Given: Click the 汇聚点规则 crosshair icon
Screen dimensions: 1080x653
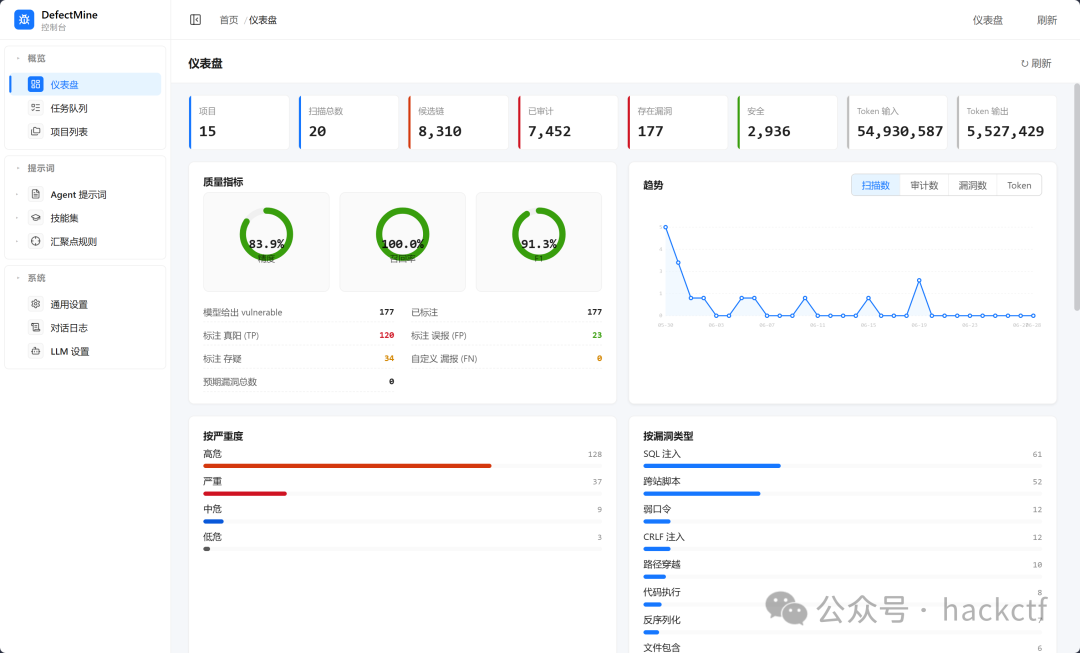Looking at the screenshot, I should [x=36, y=241].
